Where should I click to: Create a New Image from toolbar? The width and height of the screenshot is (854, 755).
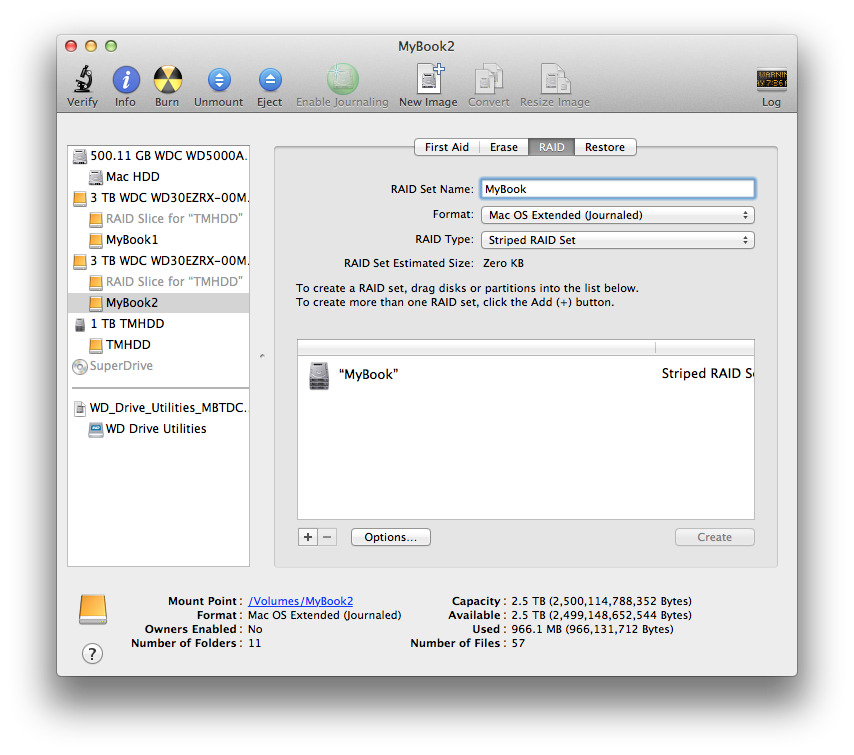430,78
